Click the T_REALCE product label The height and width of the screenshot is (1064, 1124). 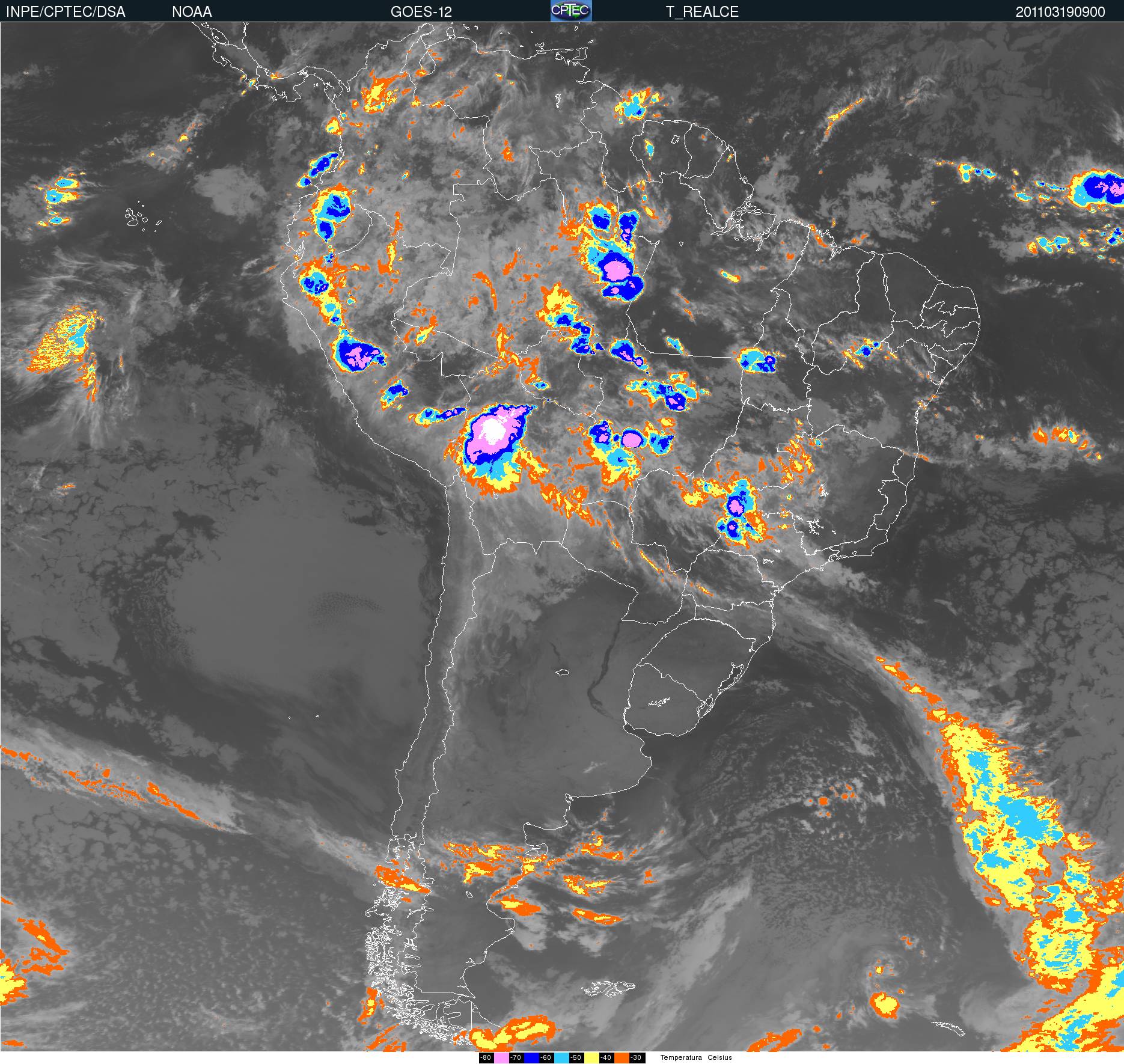click(702, 12)
